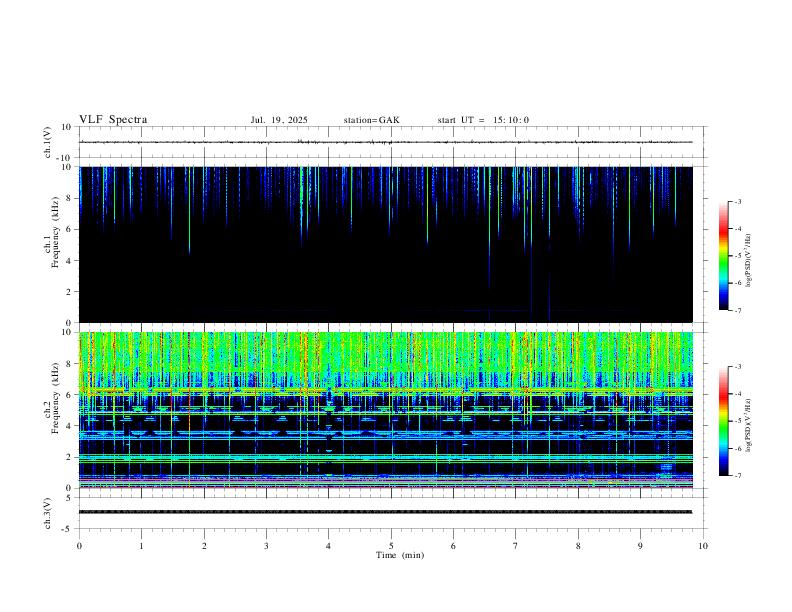This screenshot has height=612, width=792.
Task: Click the date "Jul. 19, 2025"
Action: (x=279, y=120)
